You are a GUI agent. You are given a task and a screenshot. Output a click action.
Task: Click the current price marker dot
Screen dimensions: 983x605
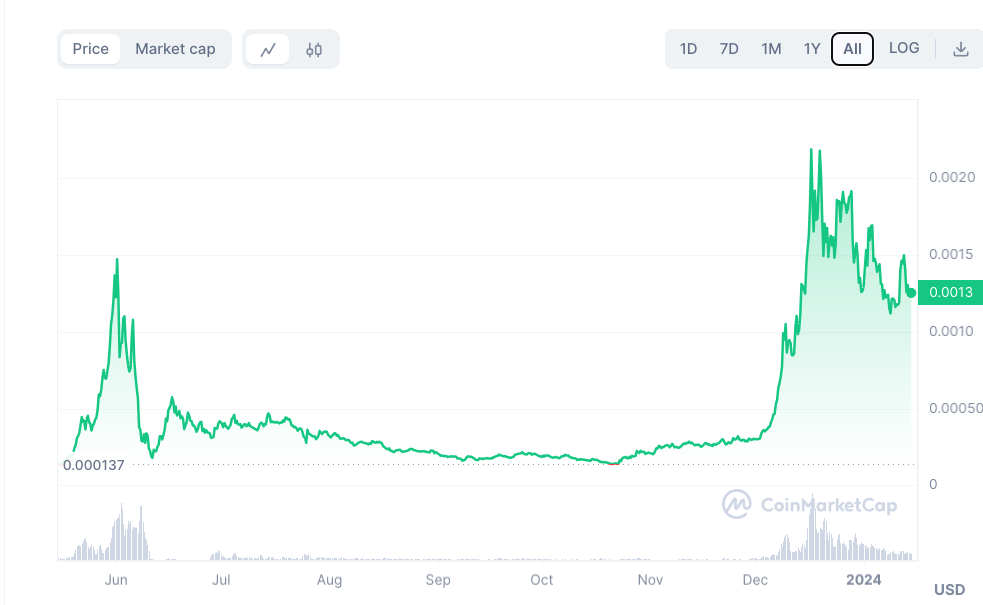911,293
